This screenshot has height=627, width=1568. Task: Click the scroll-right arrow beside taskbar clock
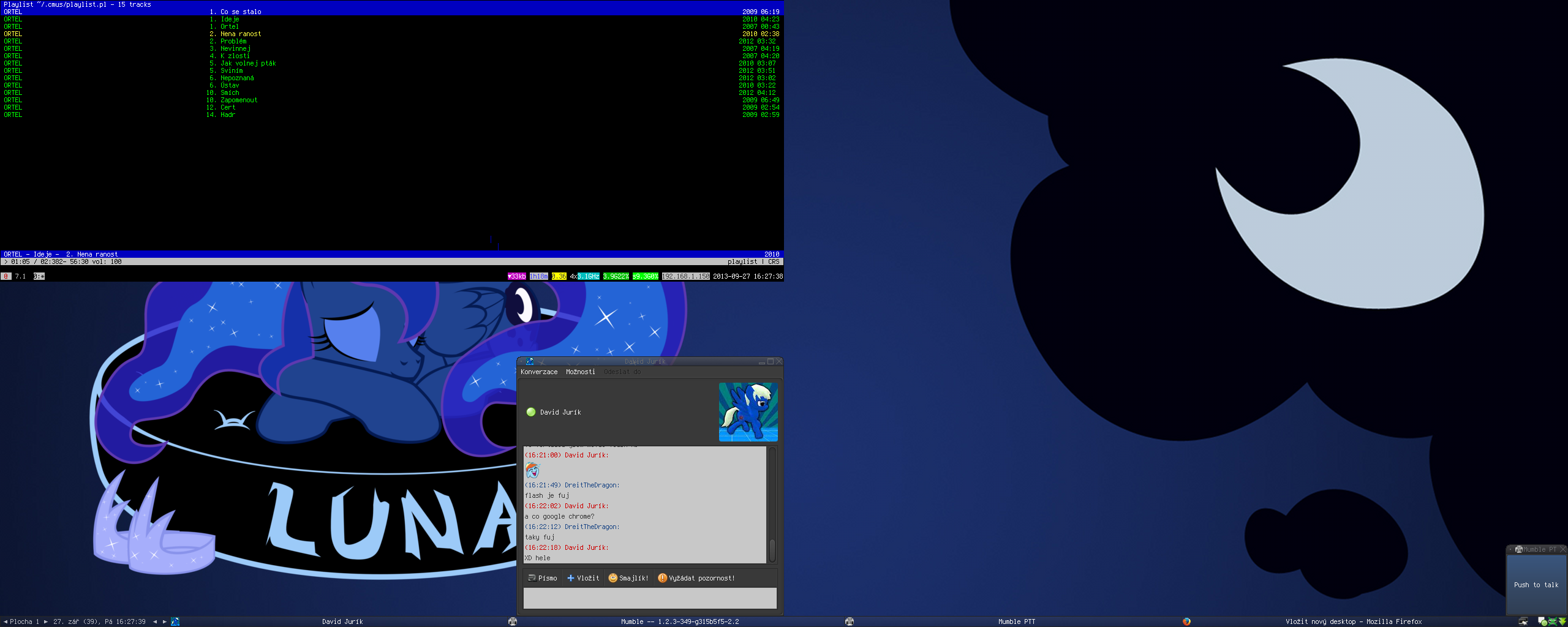(x=165, y=621)
